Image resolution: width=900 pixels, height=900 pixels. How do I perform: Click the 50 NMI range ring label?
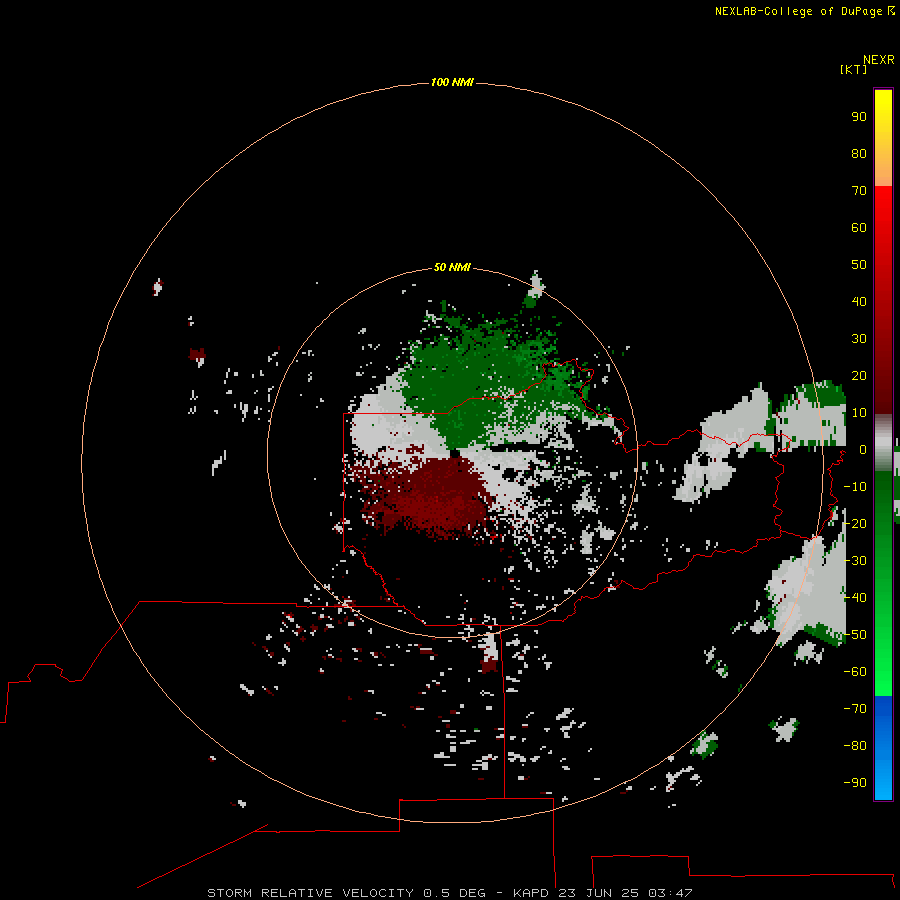point(452,267)
